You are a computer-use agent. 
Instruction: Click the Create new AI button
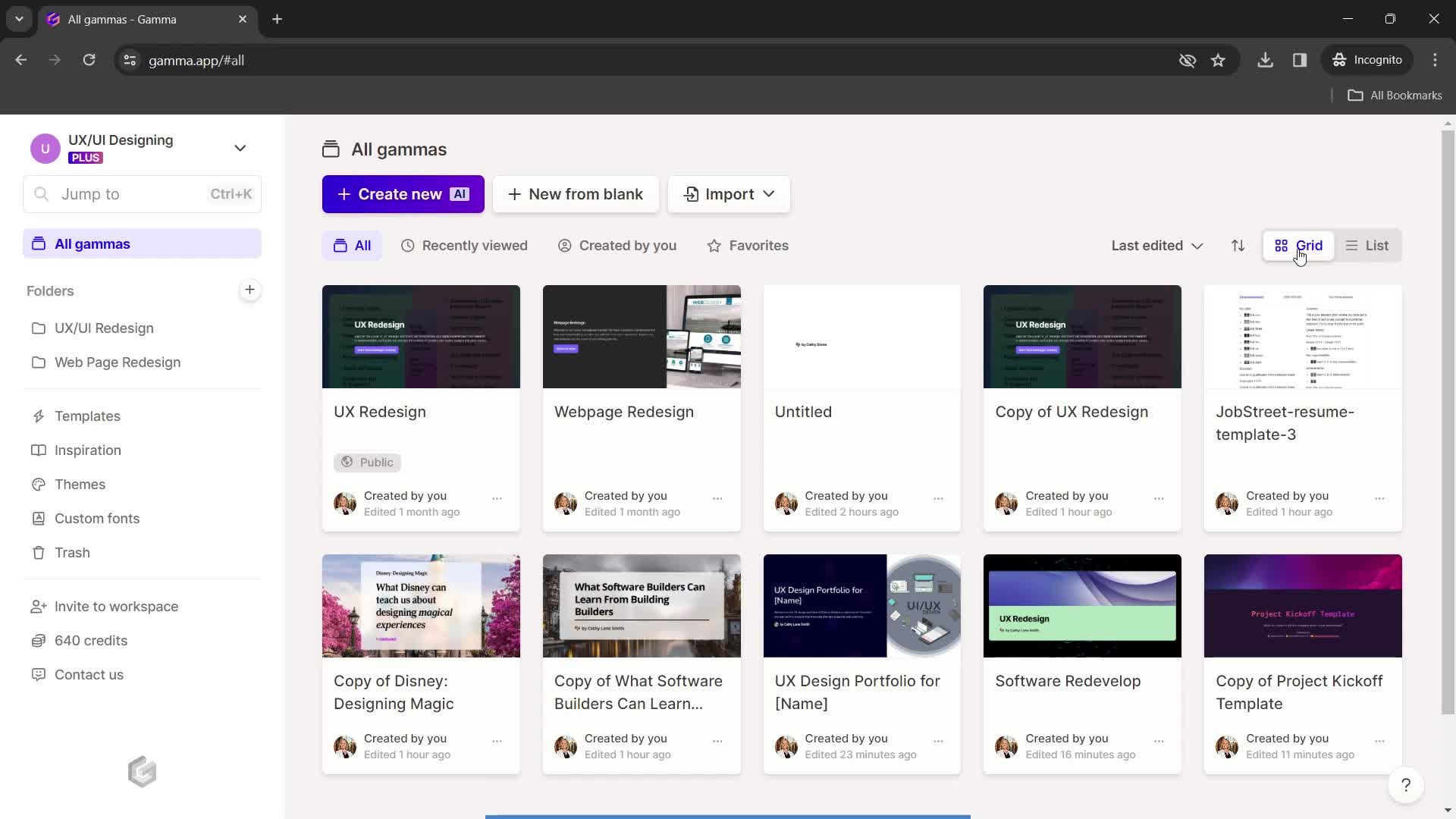(x=401, y=194)
